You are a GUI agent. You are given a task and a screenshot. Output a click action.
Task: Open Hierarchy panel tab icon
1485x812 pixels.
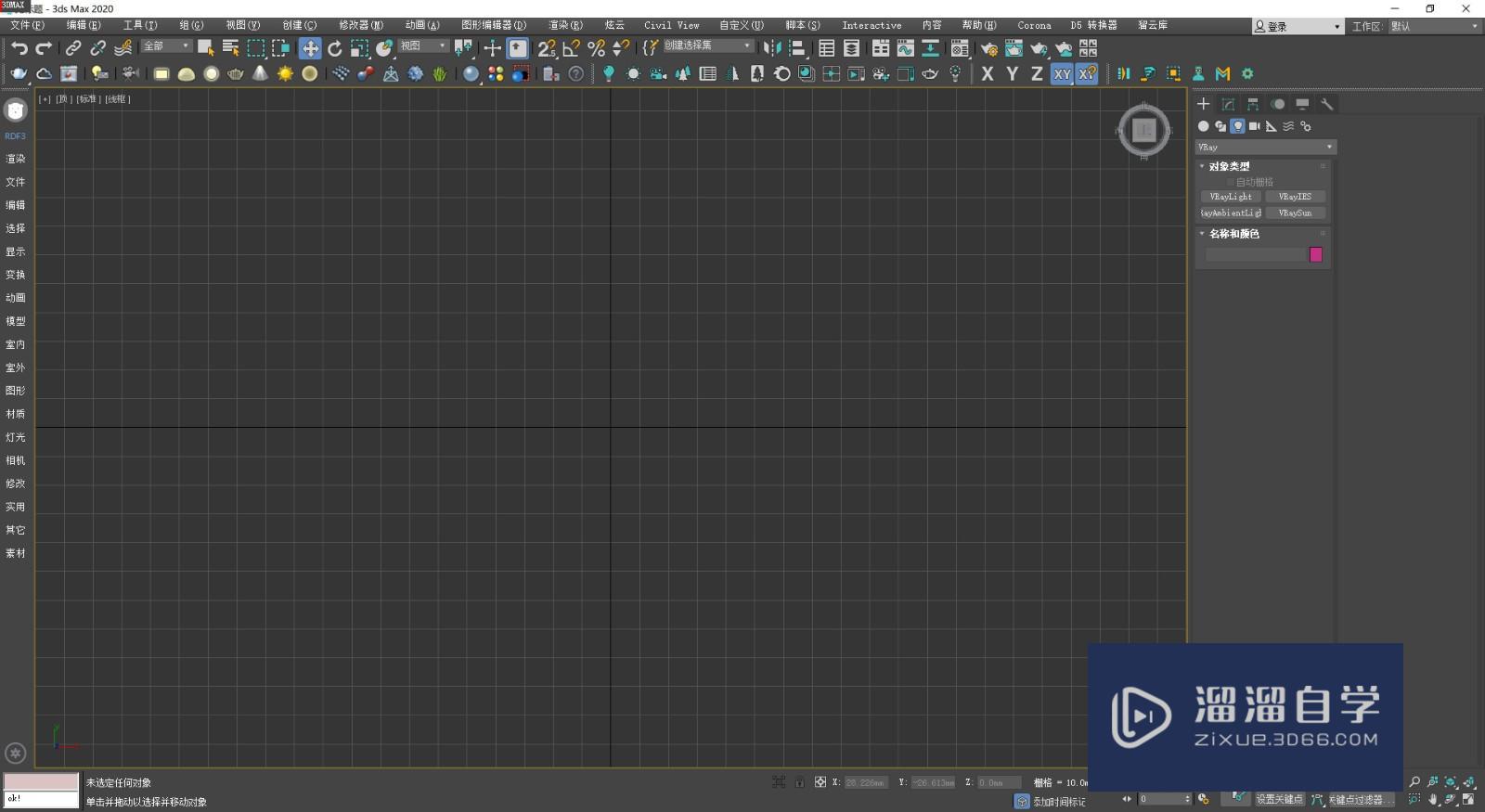click(1253, 104)
